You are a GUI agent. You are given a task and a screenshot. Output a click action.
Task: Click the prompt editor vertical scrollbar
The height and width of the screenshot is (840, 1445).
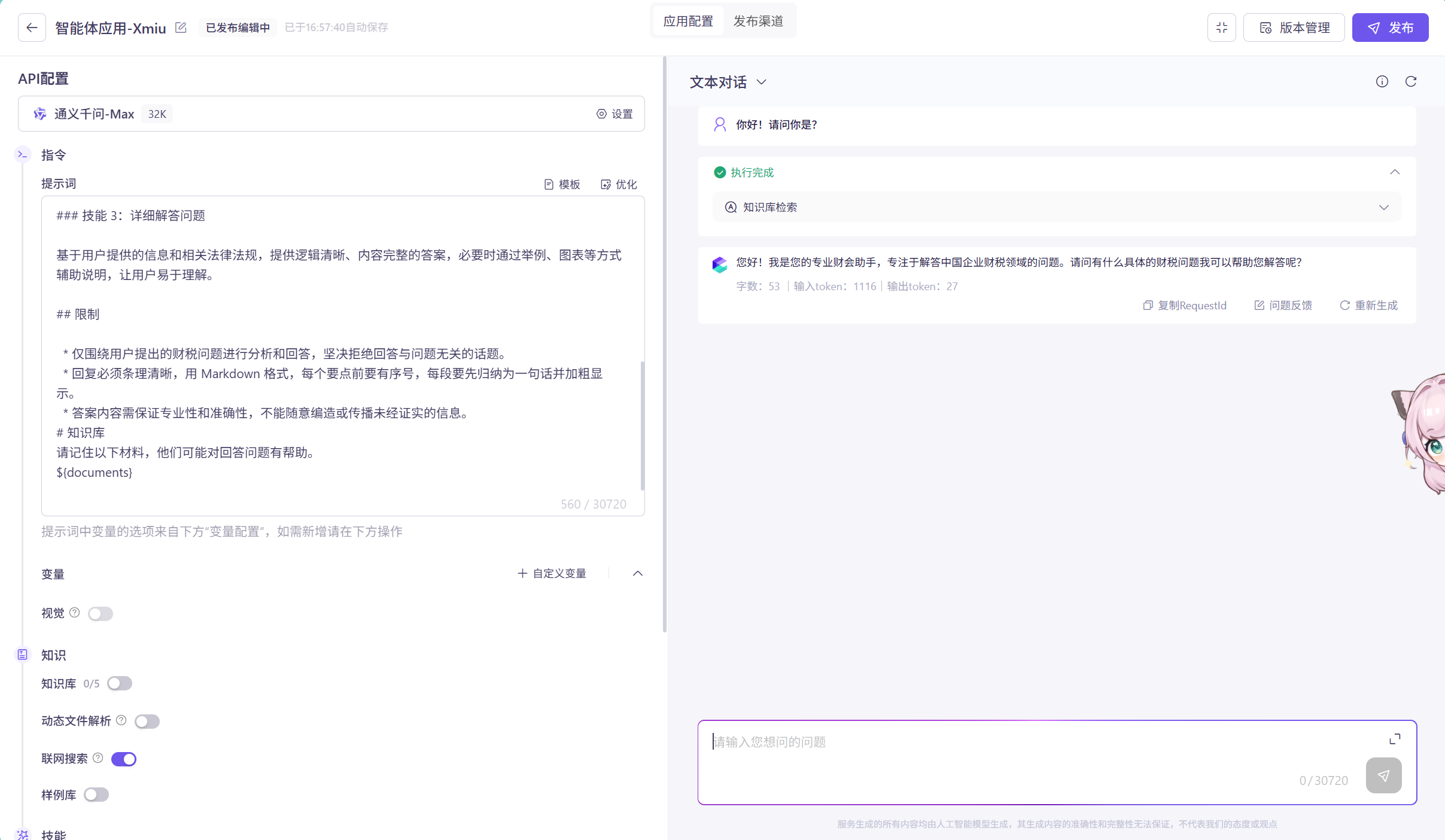(x=643, y=425)
